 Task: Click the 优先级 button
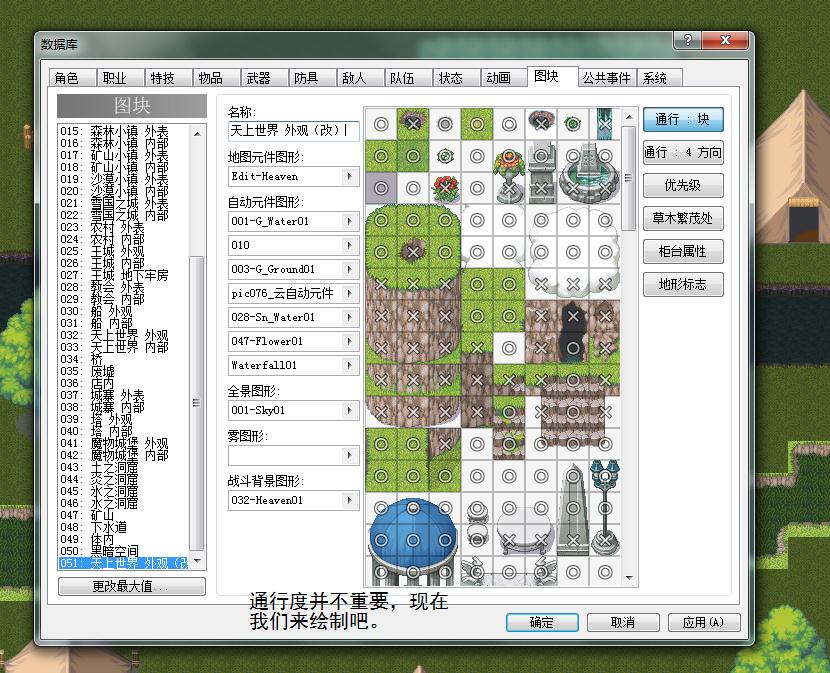683,185
